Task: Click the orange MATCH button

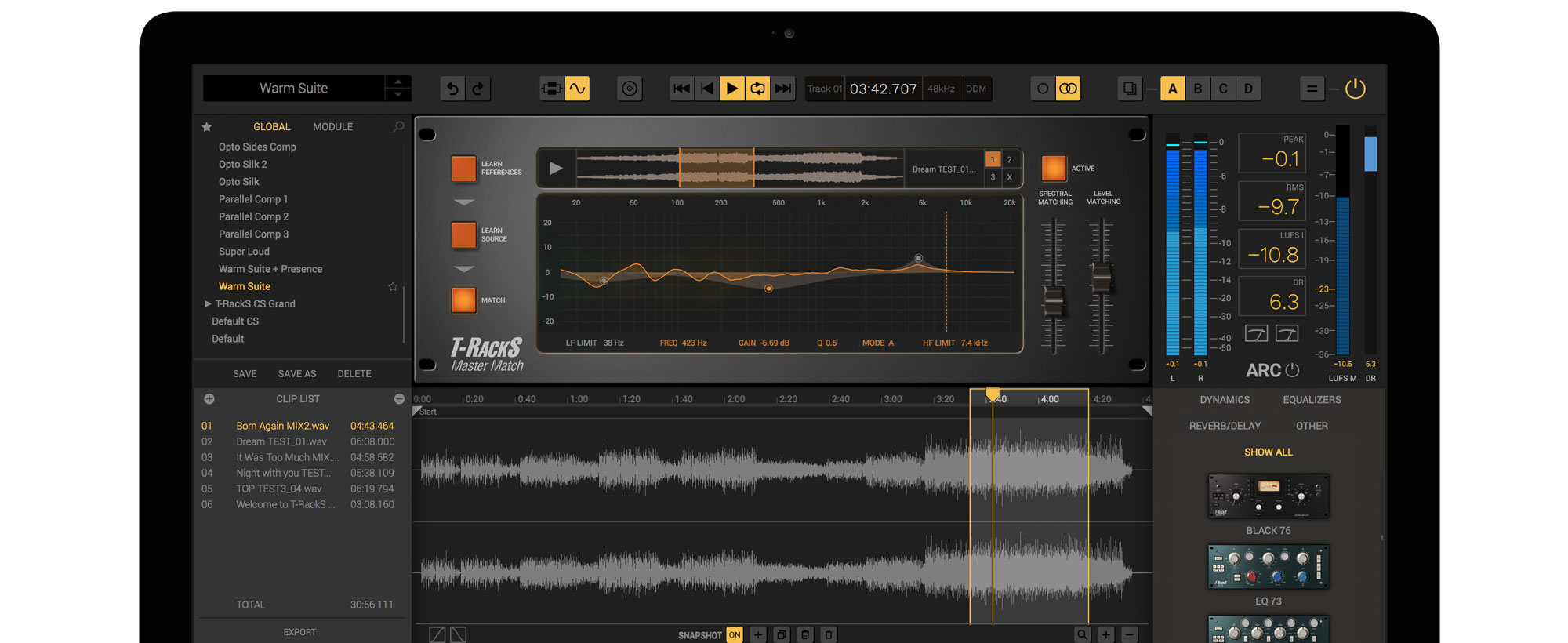Action: 464,300
